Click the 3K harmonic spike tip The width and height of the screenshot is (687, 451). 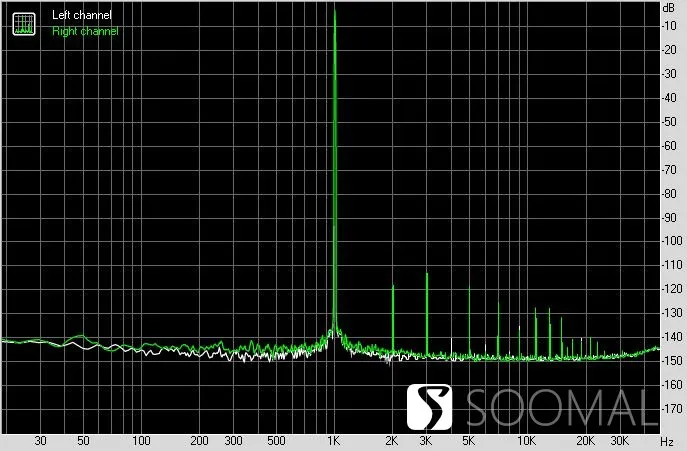(427, 274)
